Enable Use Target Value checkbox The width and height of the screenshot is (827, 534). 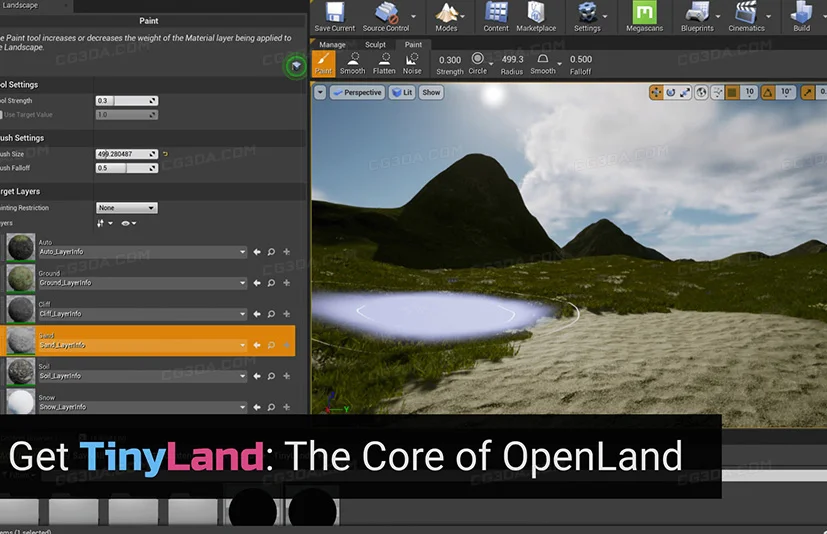1,115
